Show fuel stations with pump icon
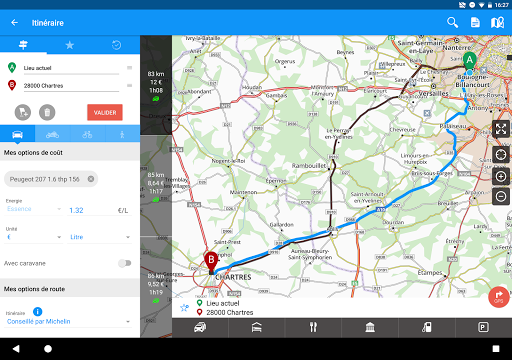This screenshot has width=512, height=360. pyautogui.click(x=427, y=327)
